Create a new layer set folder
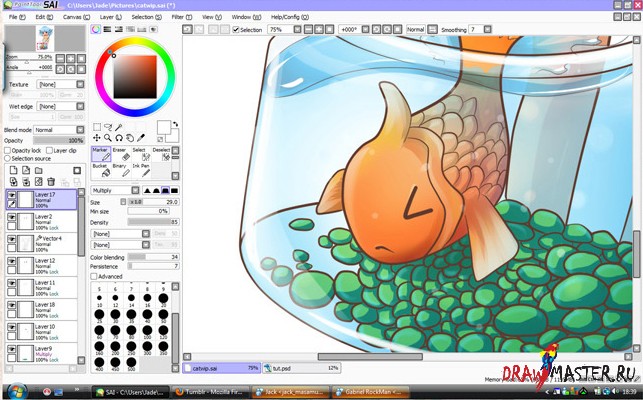 [39, 170]
